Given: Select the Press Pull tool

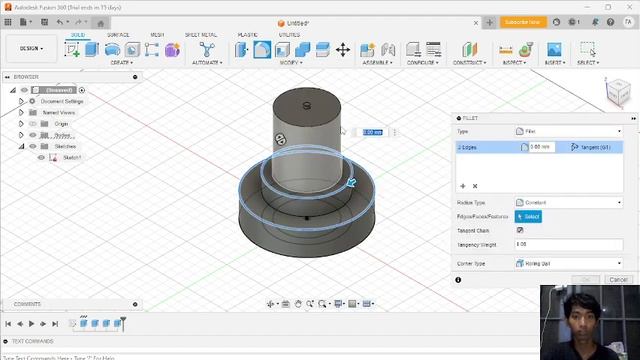Looking at the screenshot, I should [x=242, y=50].
